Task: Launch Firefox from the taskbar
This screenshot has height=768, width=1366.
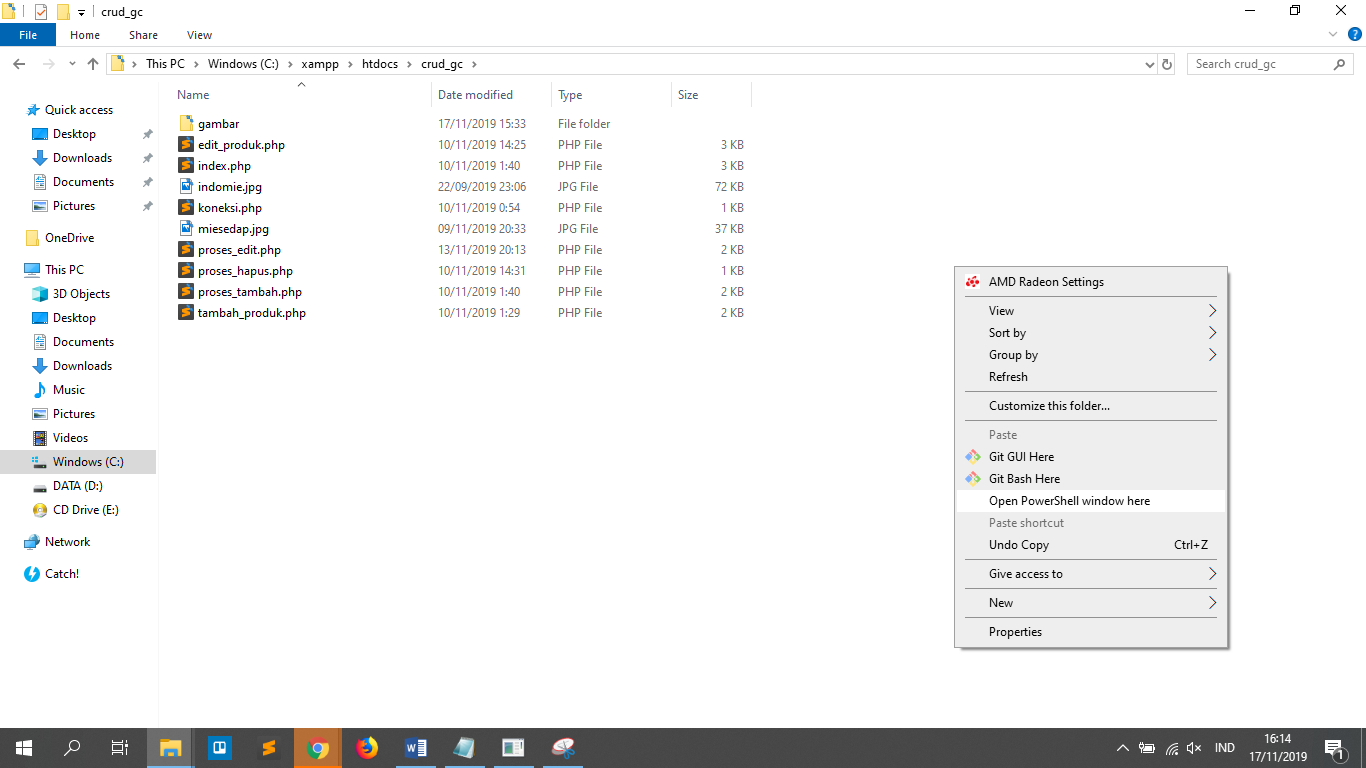Action: tap(367, 748)
